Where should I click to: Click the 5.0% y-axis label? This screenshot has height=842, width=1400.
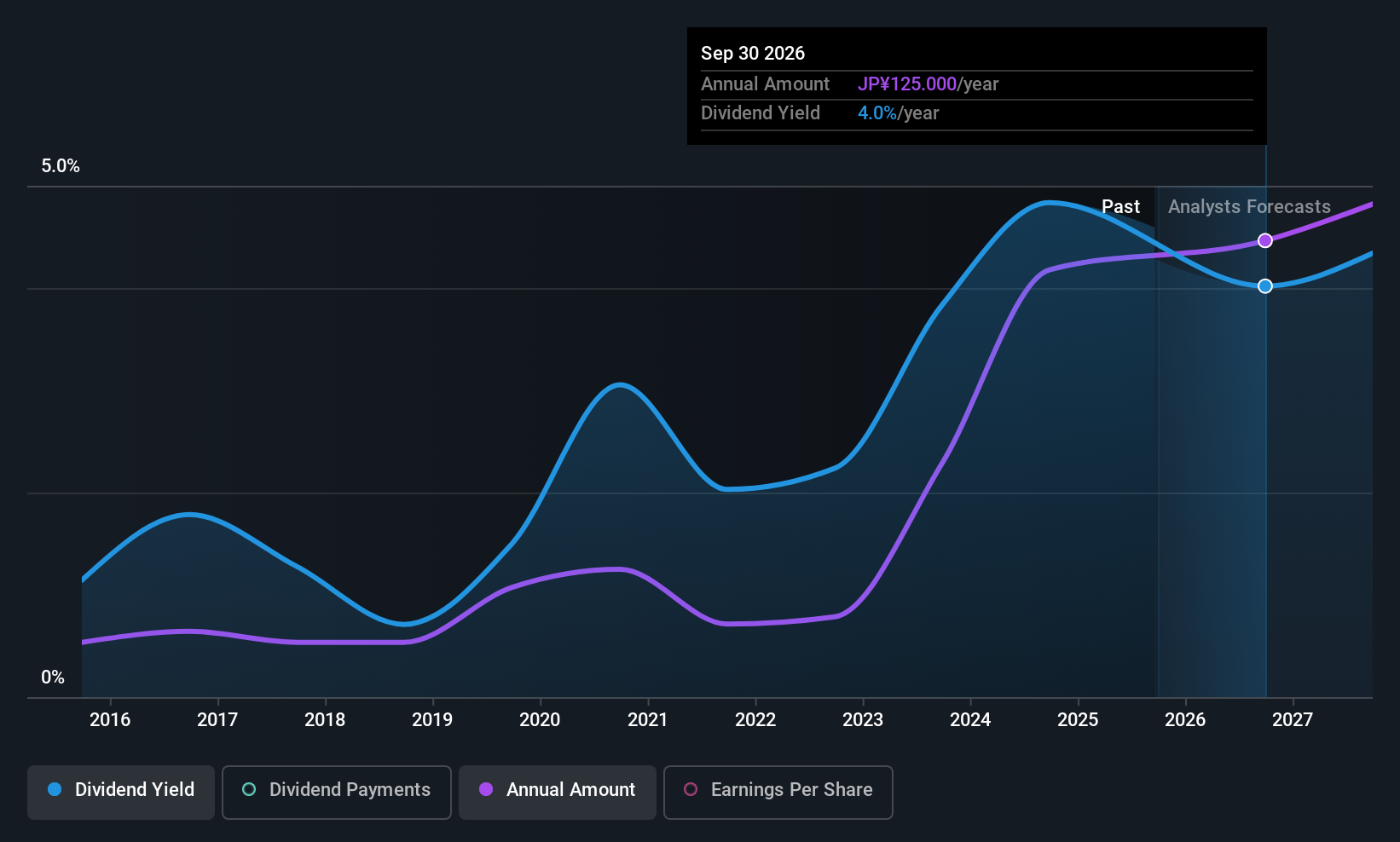point(61,166)
